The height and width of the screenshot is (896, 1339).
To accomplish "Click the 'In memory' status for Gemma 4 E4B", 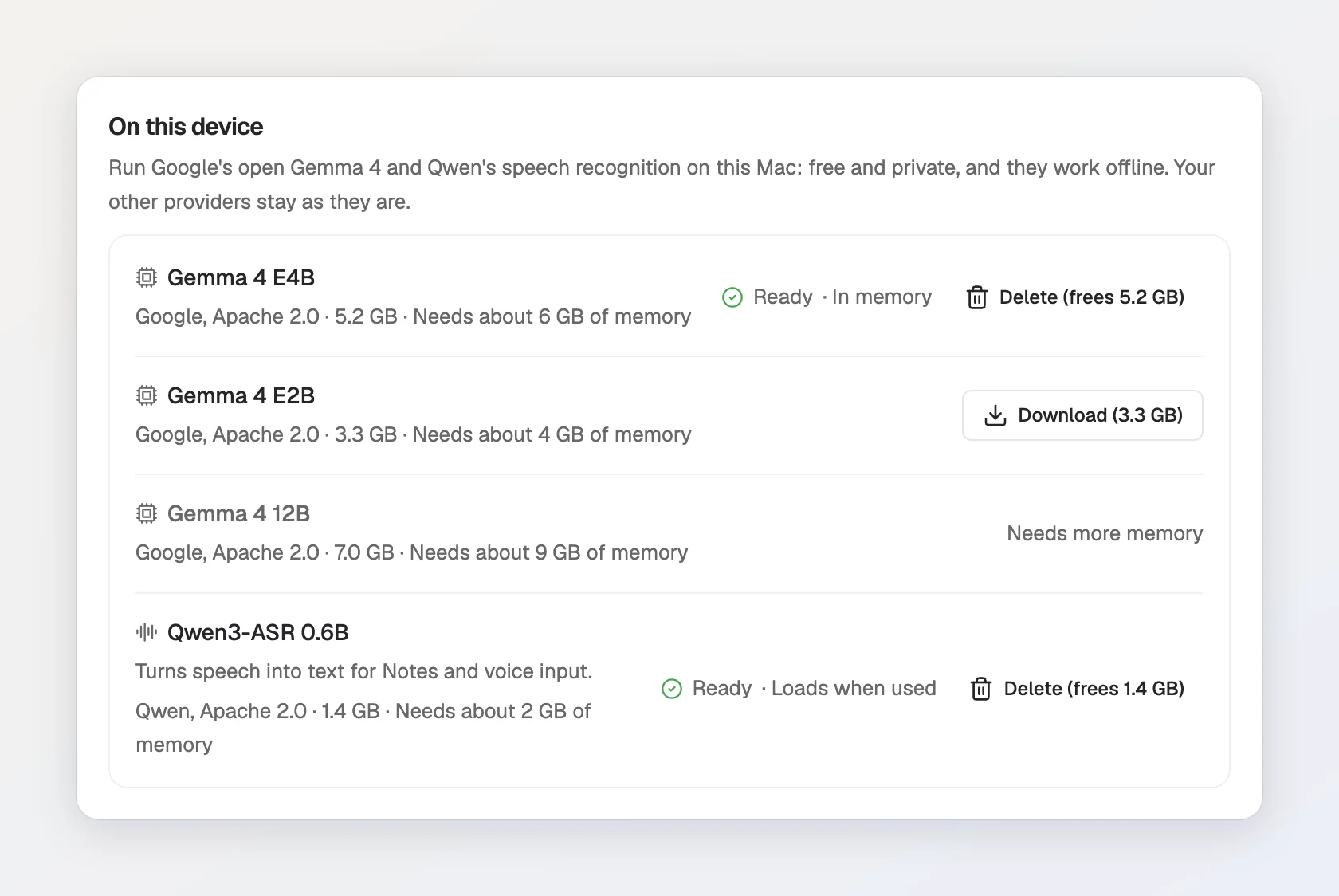I will tap(882, 297).
